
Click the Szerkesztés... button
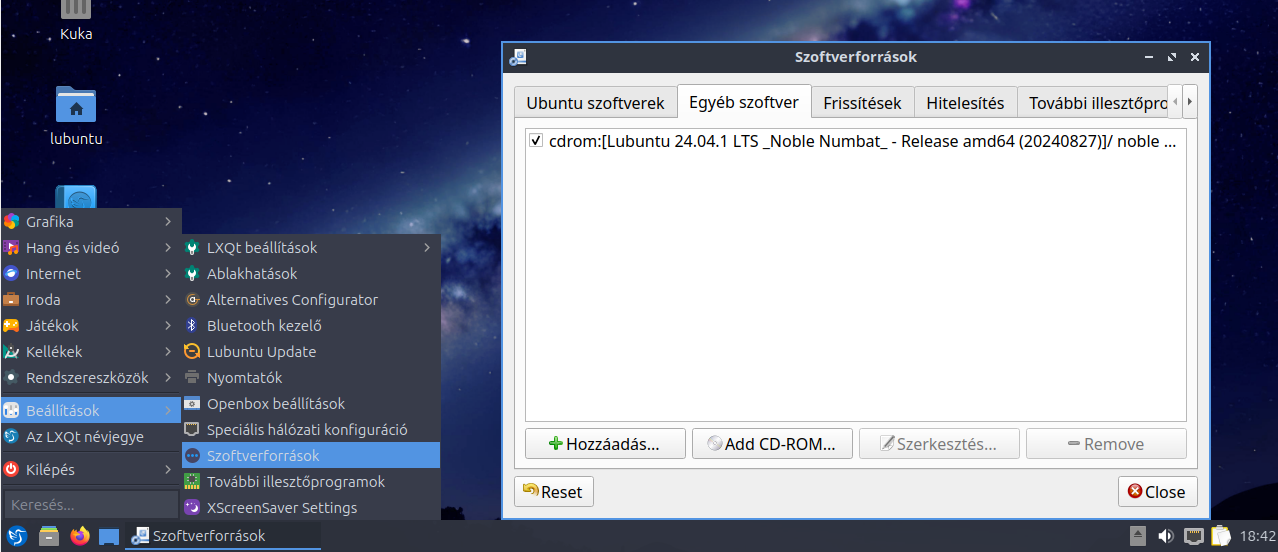click(939, 444)
